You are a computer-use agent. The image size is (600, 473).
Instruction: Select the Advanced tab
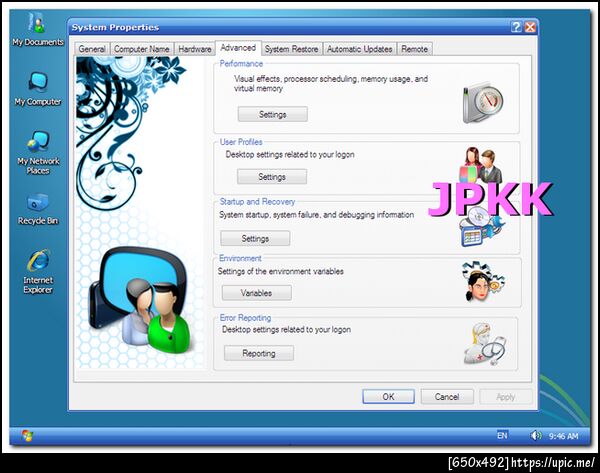pyautogui.click(x=238, y=48)
